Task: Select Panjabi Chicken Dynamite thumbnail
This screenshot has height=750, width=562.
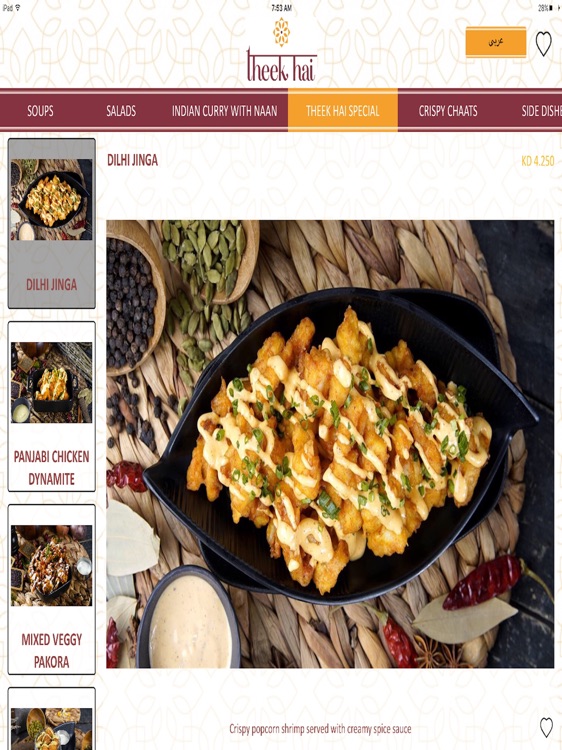Action: coord(52,406)
